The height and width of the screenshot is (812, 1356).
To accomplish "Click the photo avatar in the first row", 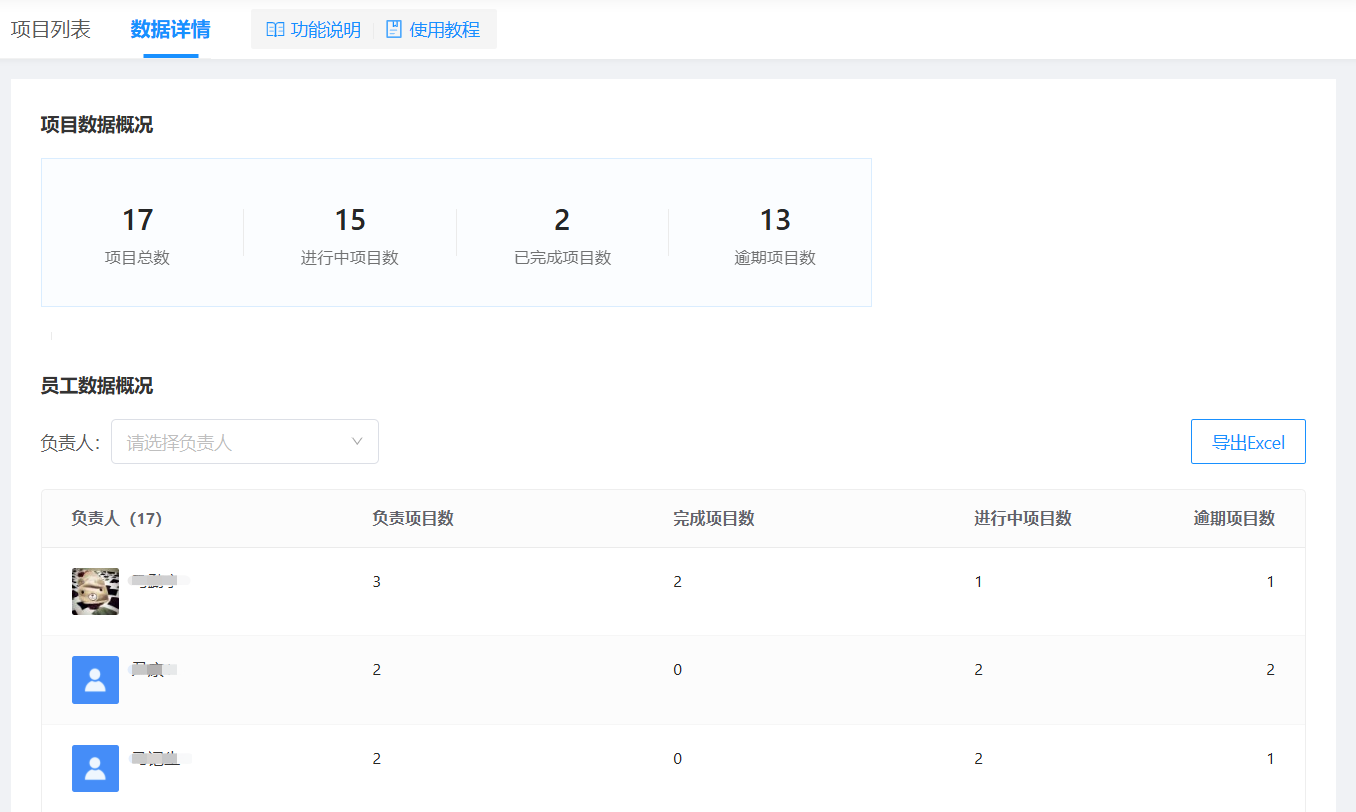I will click(x=96, y=592).
